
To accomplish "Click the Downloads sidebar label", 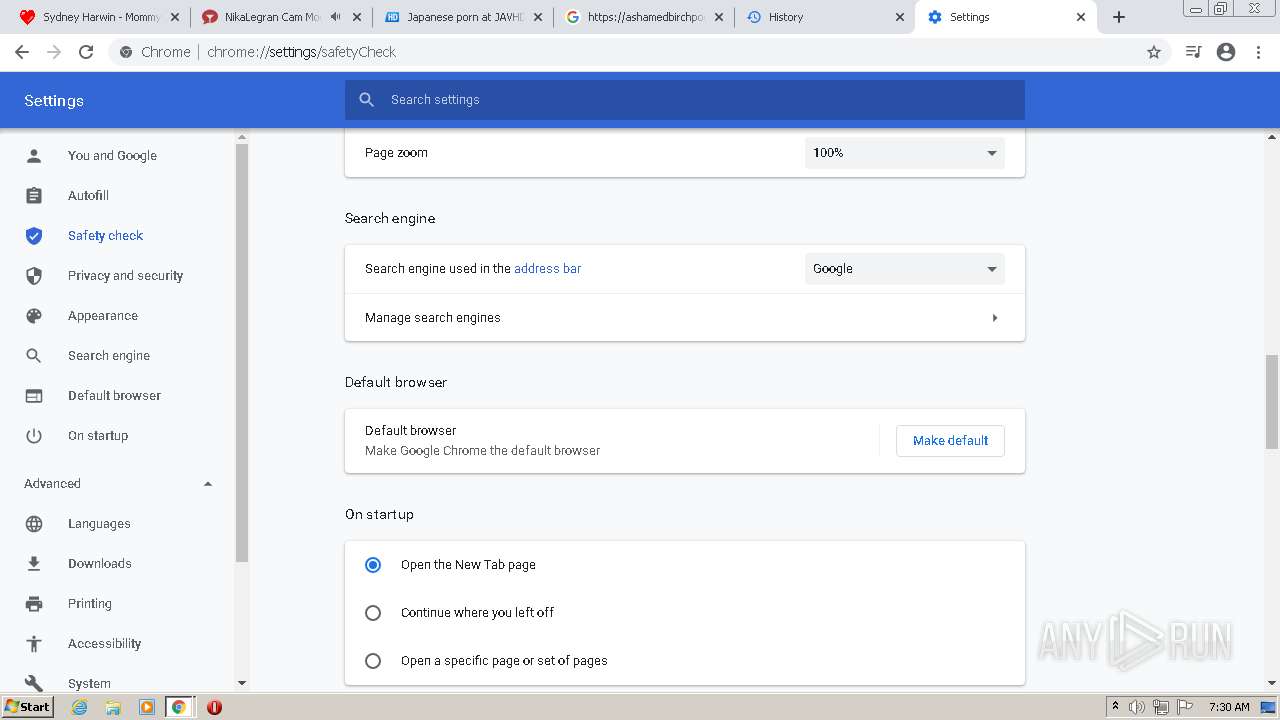I will [x=99, y=564].
